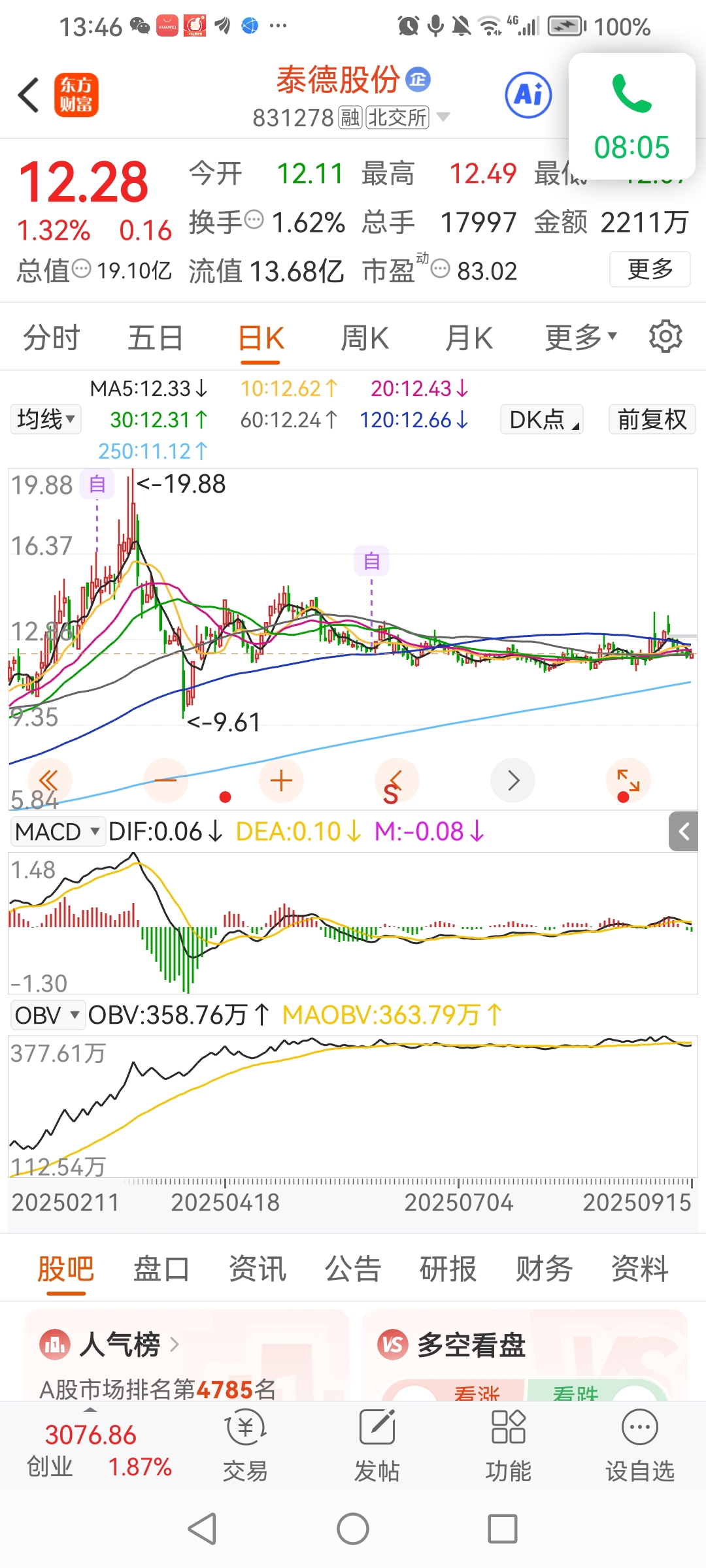The width and height of the screenshot is (706, 1568).
Task: Open the 人气榜 ranking icon
Action: click(55, 1345)
